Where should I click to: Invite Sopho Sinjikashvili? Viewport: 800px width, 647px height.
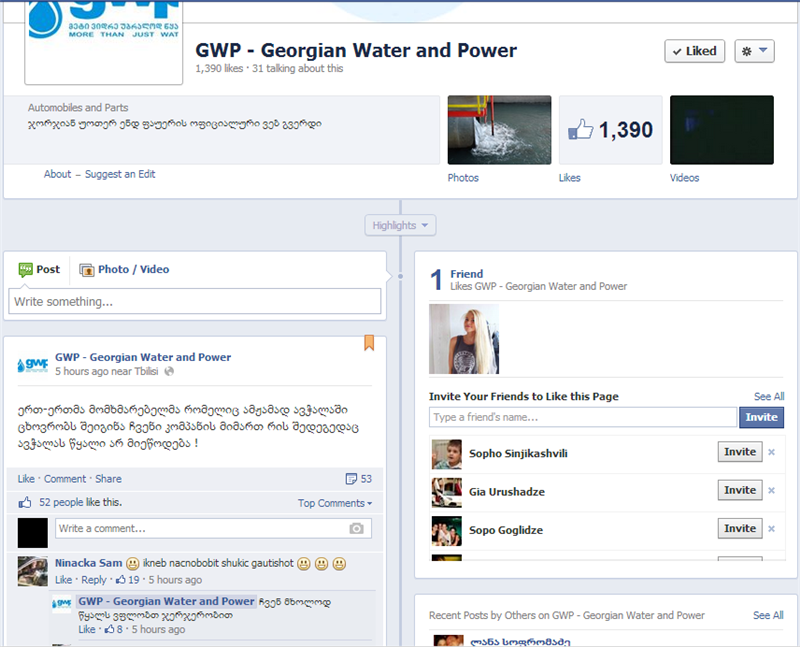pyautogui.click(x=740, y=452)
